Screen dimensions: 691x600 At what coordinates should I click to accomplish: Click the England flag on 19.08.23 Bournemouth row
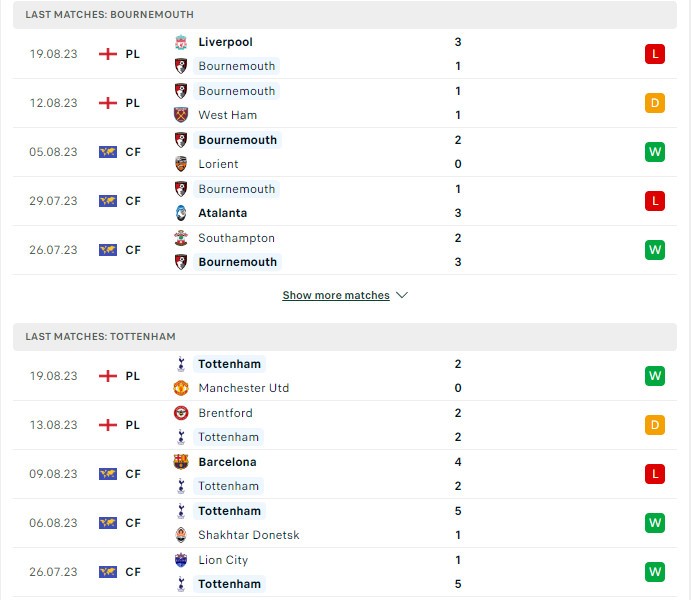[x=108, y=54]
